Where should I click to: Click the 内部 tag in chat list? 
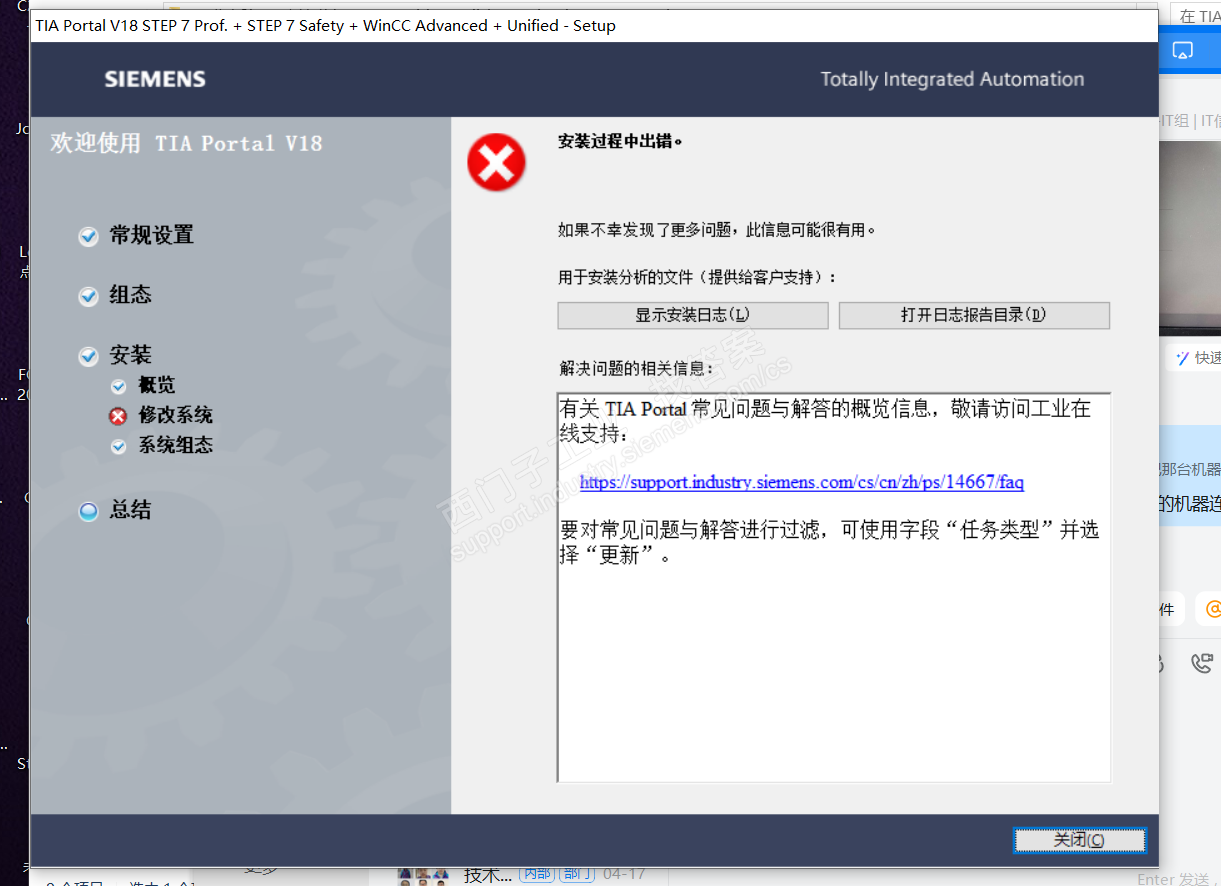pos(536,874)
